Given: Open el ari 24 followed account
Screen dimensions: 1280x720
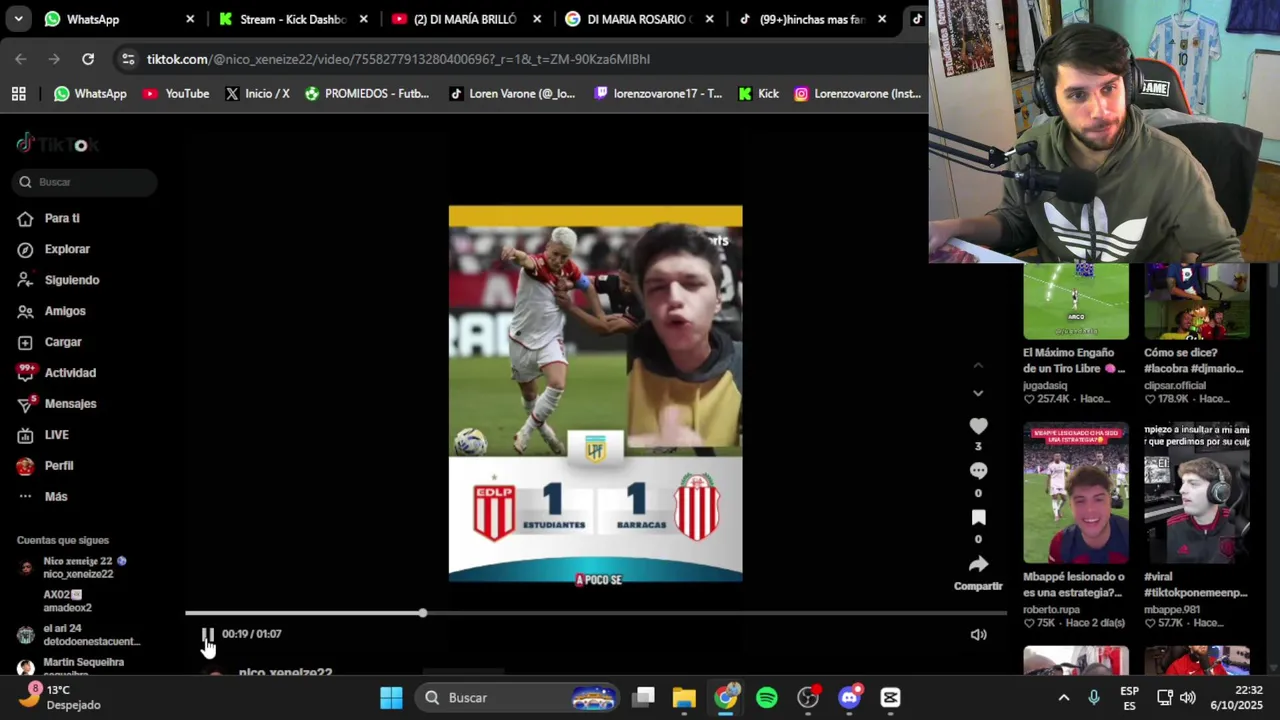Looking at the screenshot, I should click(80, 635).
